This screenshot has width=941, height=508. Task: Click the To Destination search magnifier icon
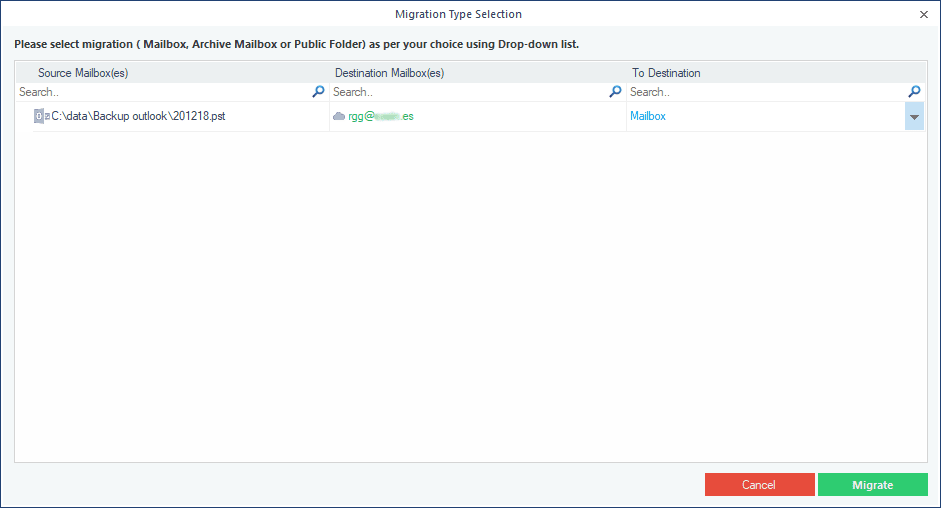(x=915, y=91)
